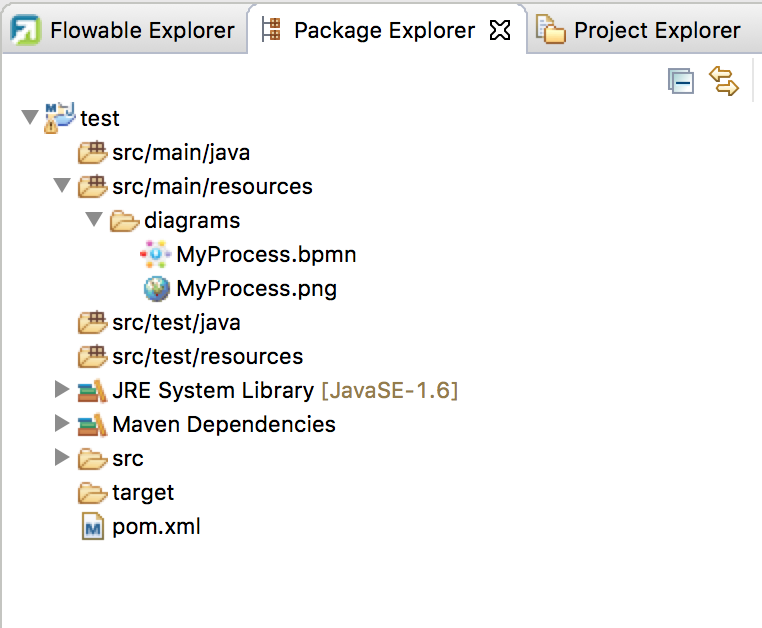Image resolution: width=762 pixels, height=628 pixels.
Task: Click the JRE System Library books icon
Action: 92,390
